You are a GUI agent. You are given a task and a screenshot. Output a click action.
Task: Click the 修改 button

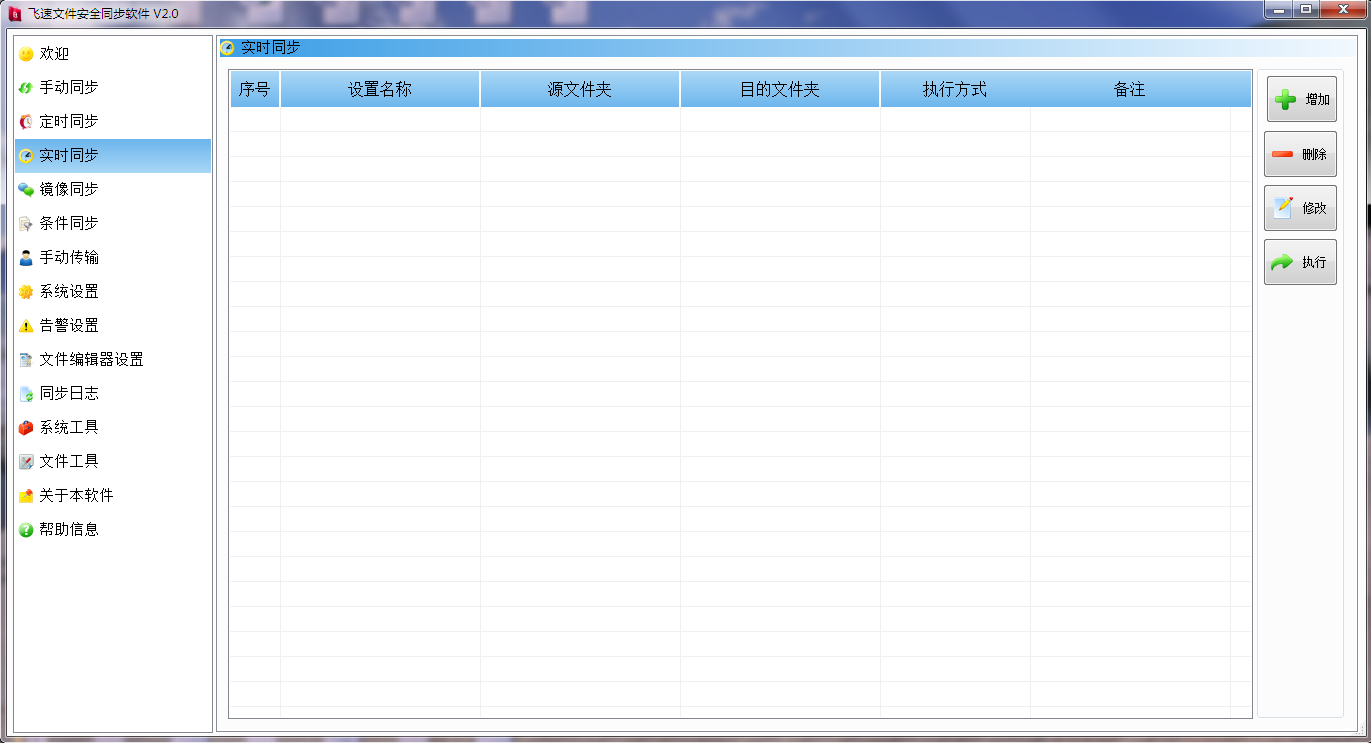(1301, 208)
